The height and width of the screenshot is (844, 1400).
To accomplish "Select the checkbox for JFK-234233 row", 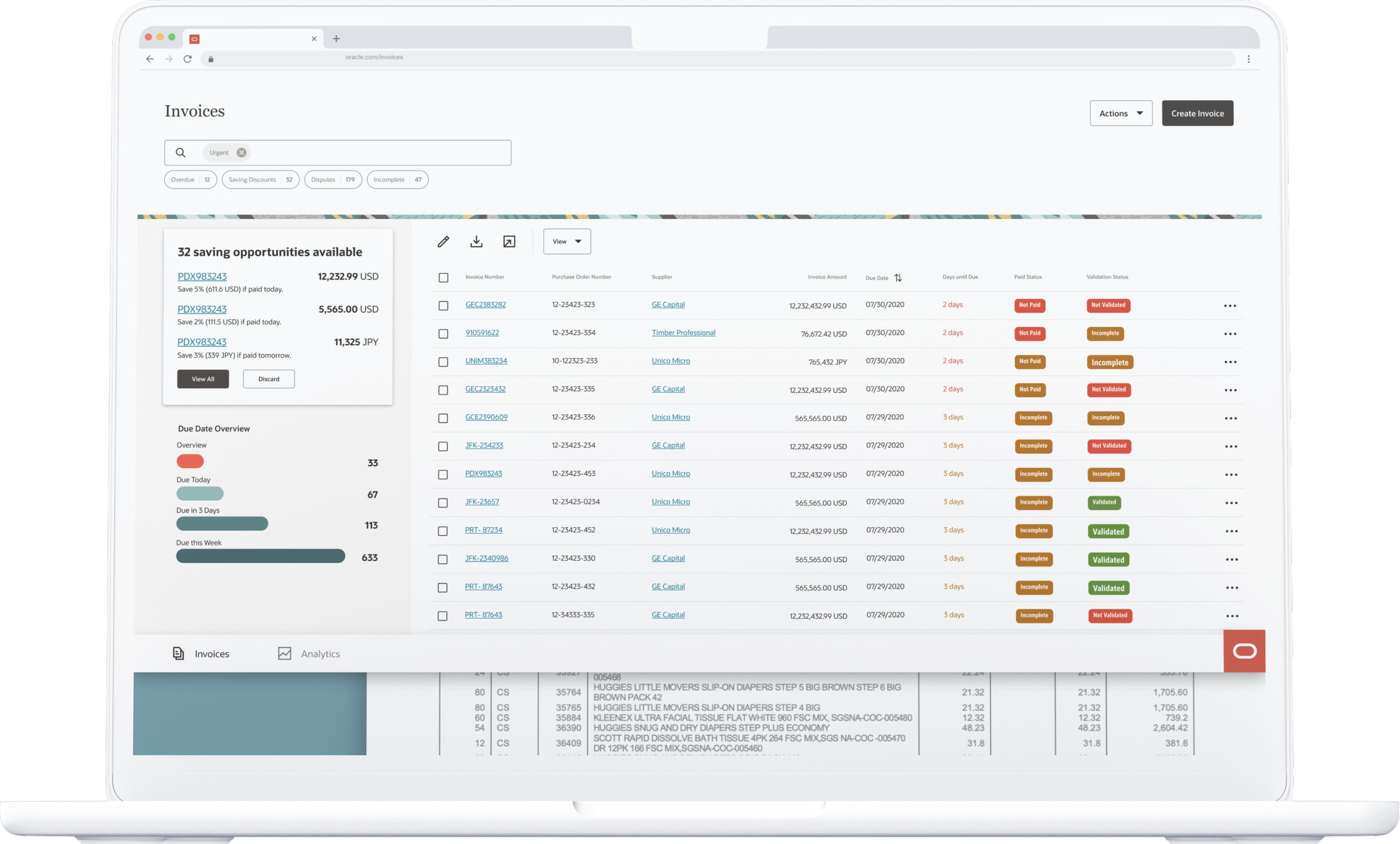I will (443, 447).
